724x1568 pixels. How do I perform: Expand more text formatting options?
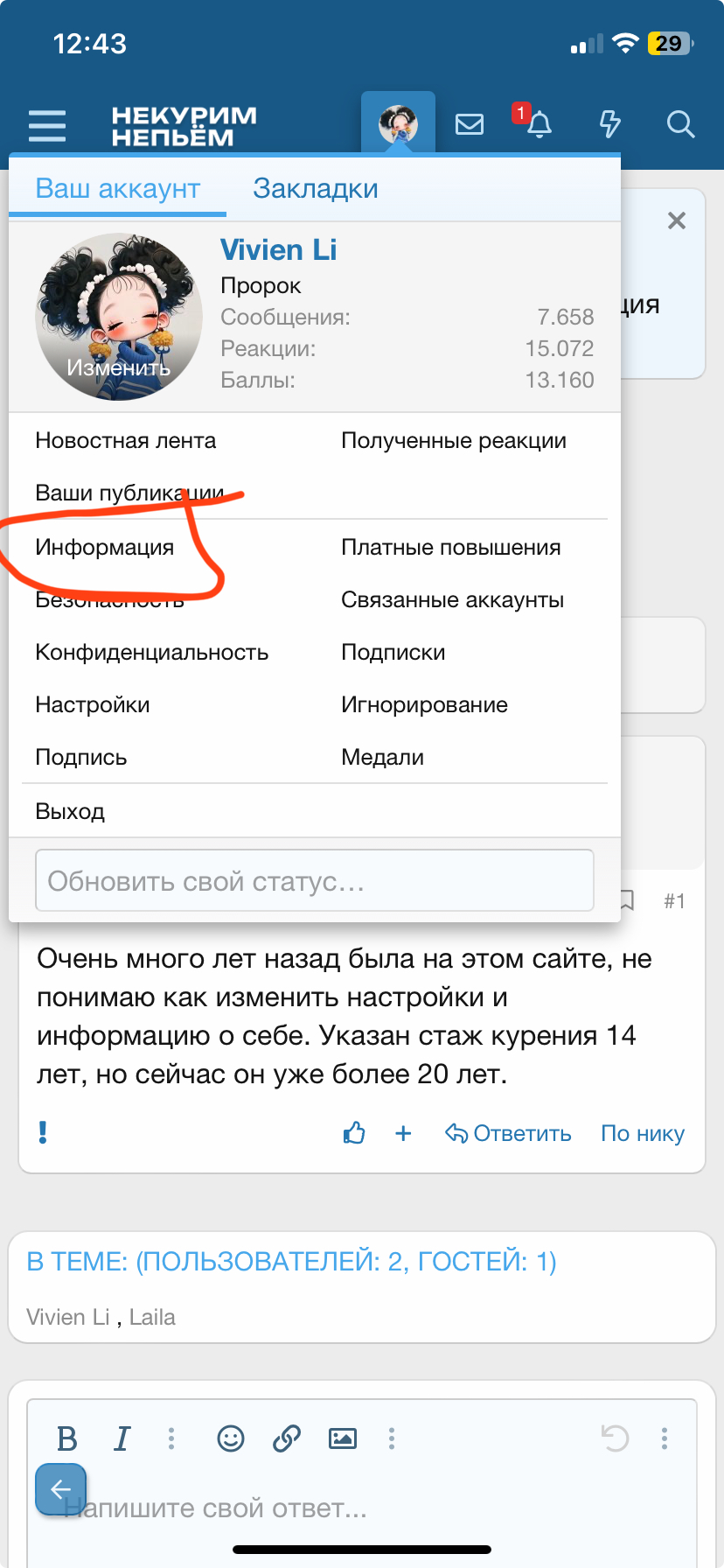(171, 1438)
